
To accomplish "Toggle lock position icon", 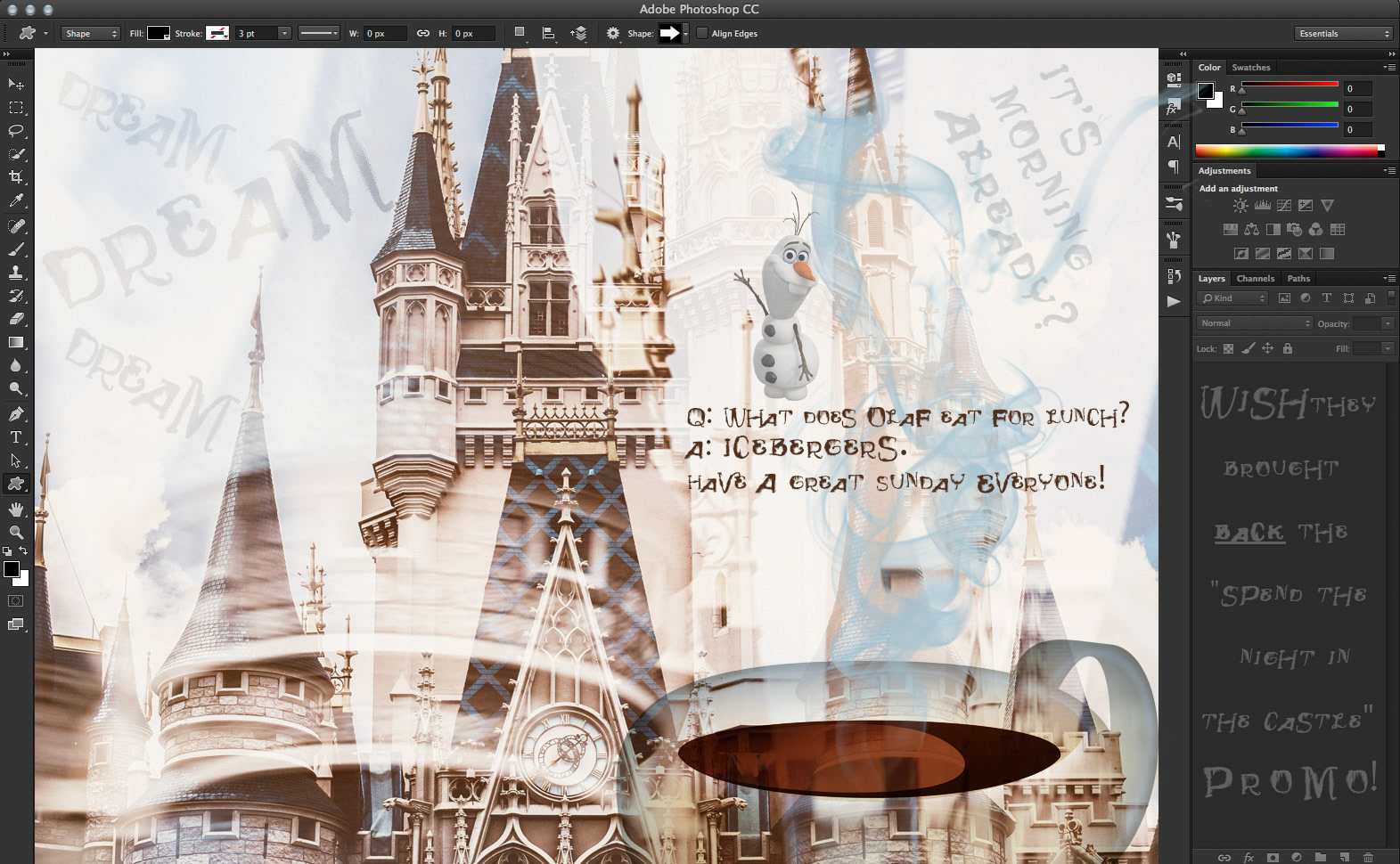I will coord(1267,348).
